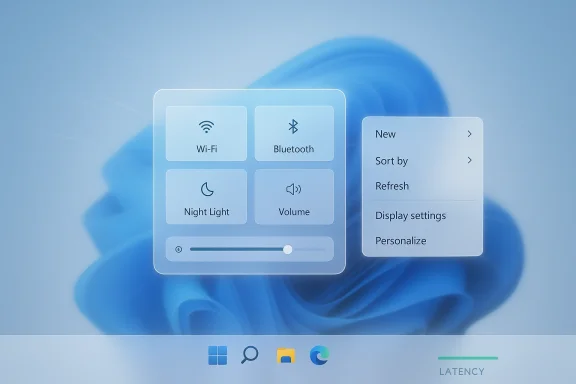This screenshot has height=384, width=576.
Task: Expand the chevron arrow beside Sort by
Action: (469, 160)
